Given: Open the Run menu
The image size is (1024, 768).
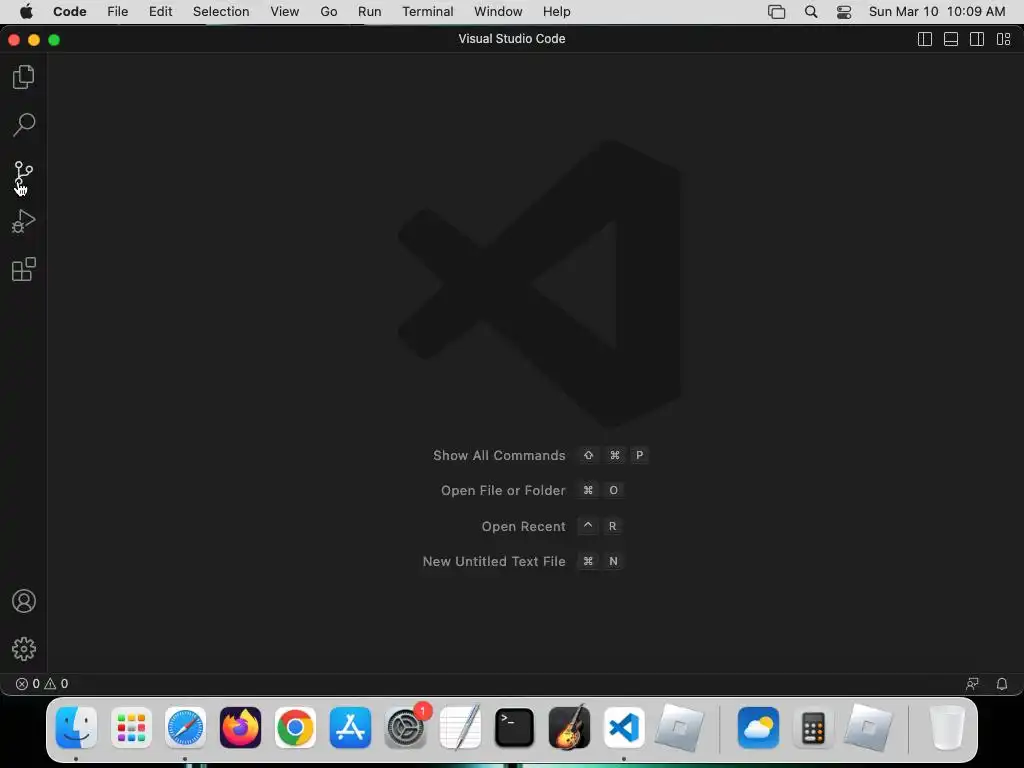Looking at the screenshot, I should [370, 12].
